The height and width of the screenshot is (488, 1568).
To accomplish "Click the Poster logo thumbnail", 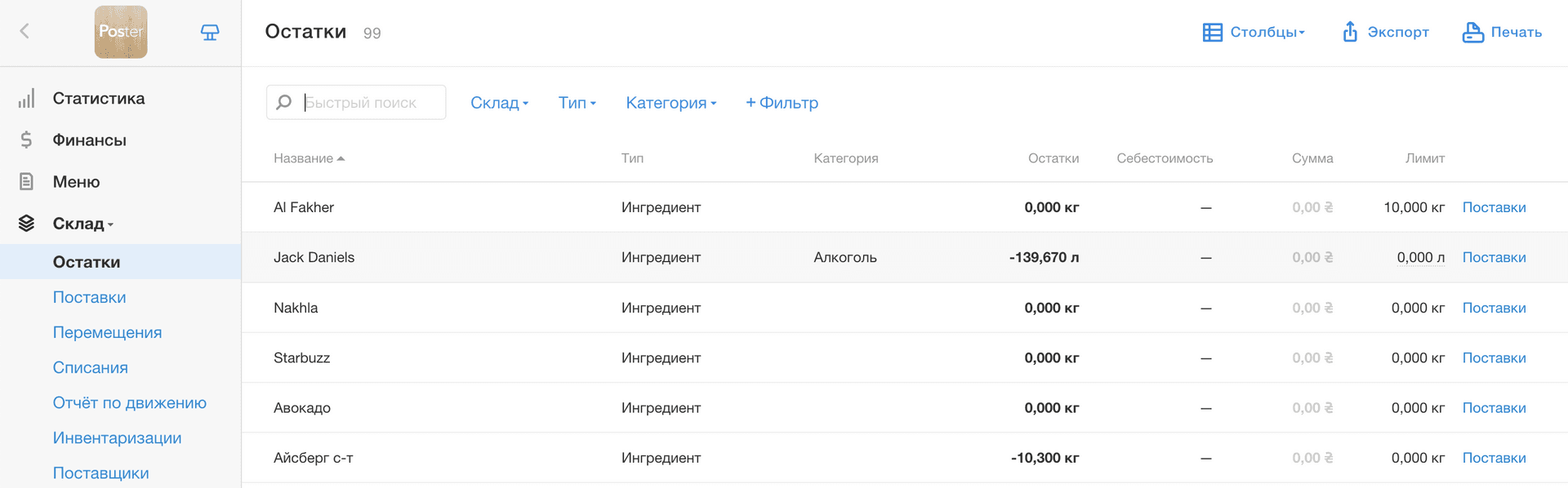I will click(x=121, y=32).
